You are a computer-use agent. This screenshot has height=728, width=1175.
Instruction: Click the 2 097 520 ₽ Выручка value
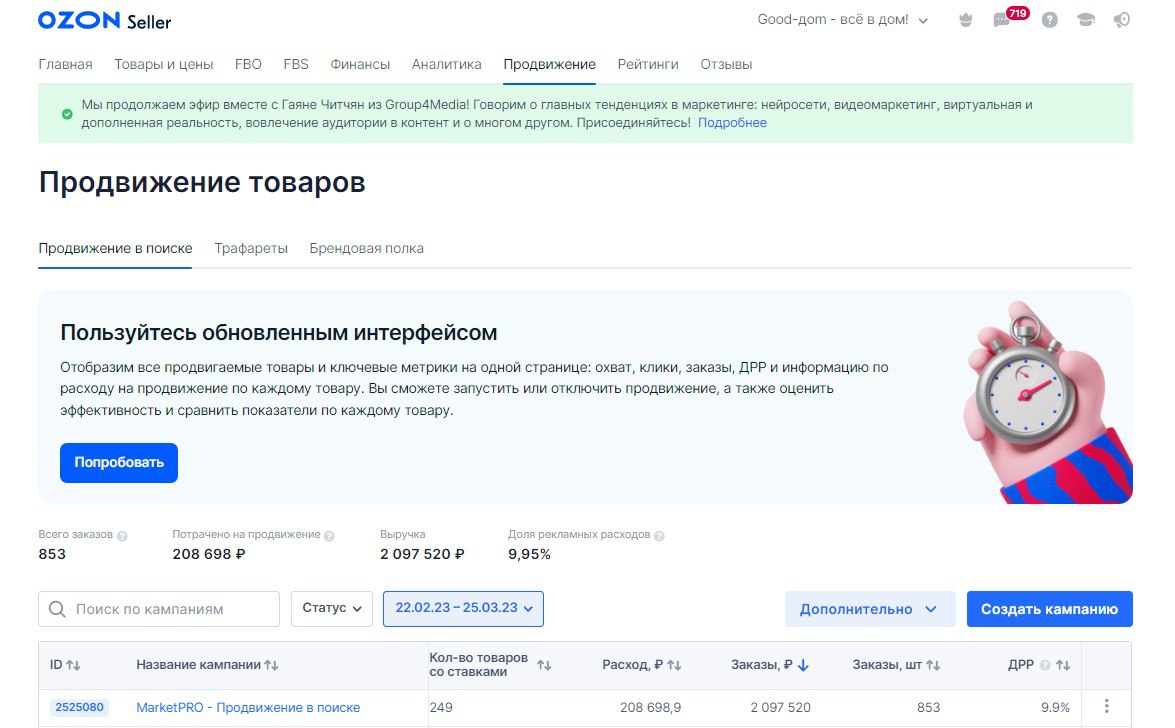[x=422, y=554]
